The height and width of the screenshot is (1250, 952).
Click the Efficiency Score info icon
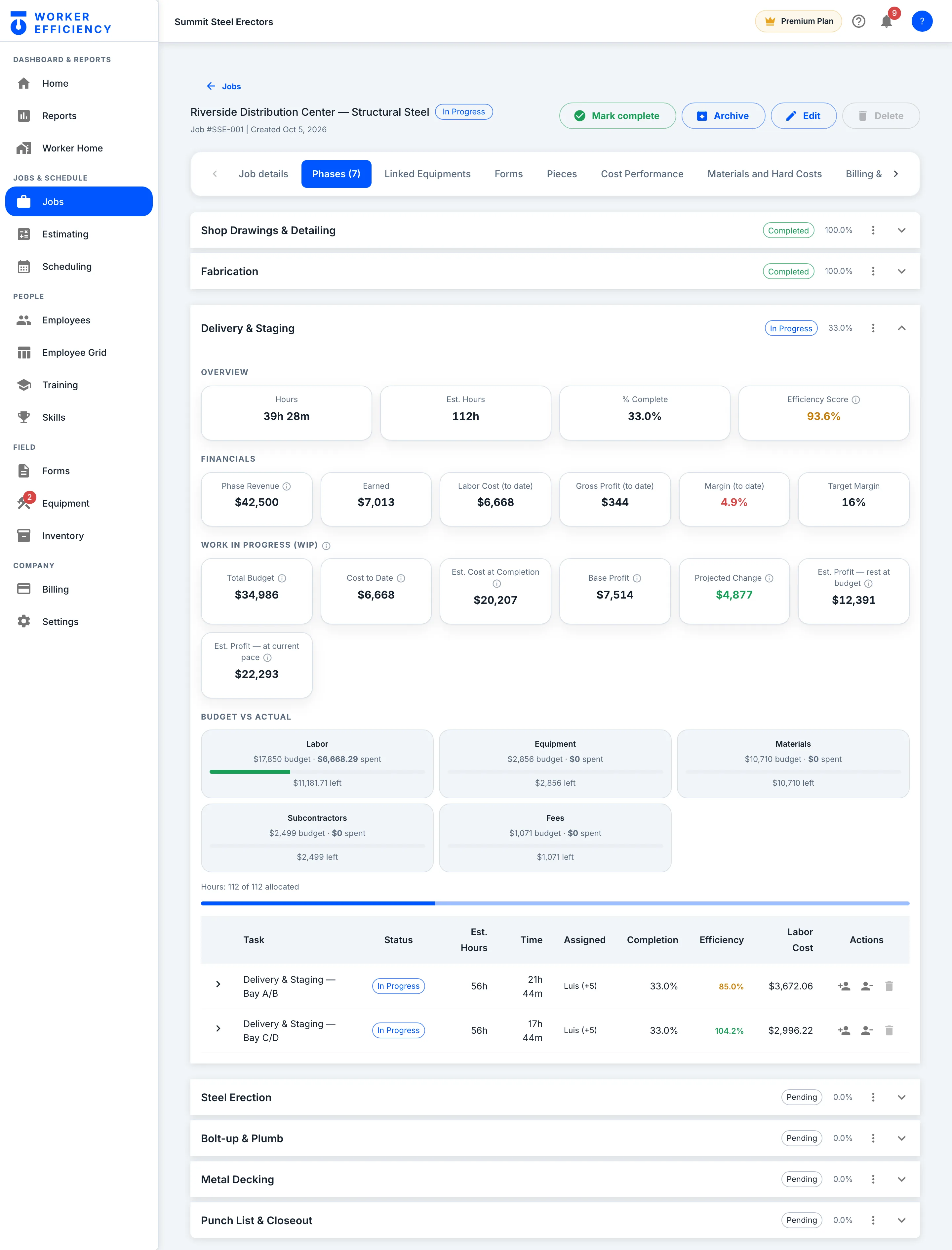point(856,400)
